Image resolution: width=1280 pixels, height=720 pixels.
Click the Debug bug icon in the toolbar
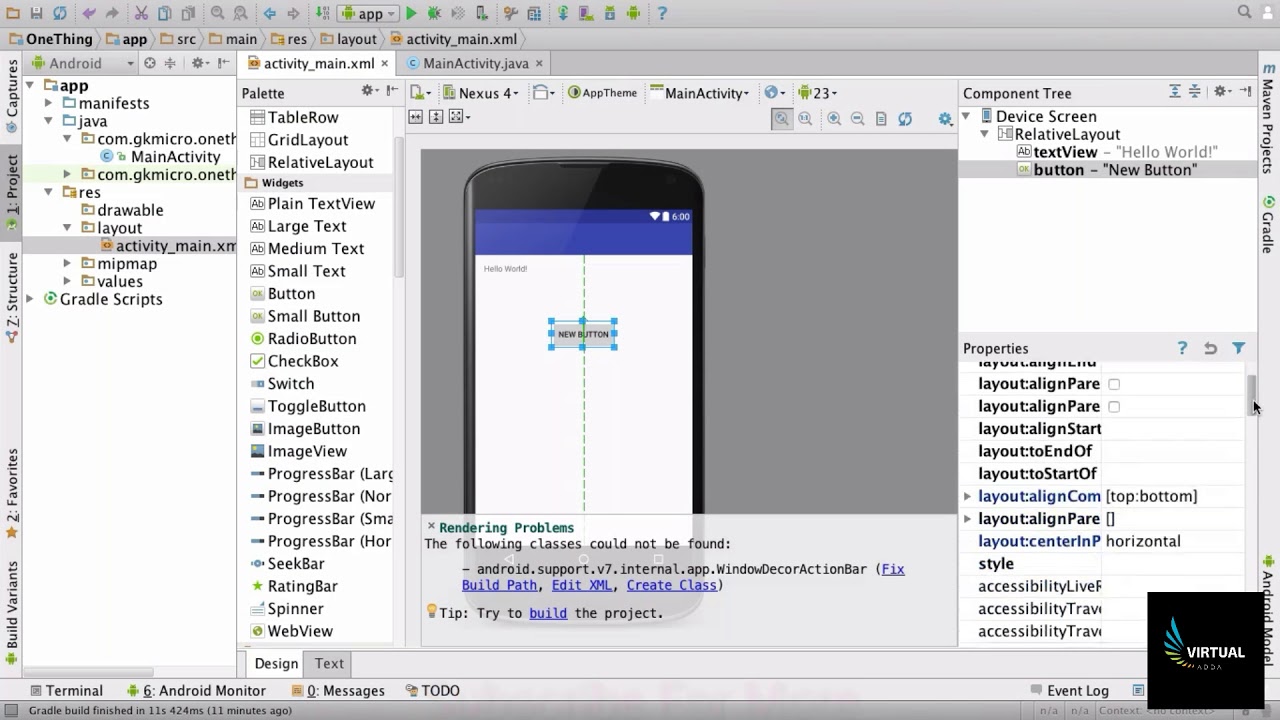(434, 13)
